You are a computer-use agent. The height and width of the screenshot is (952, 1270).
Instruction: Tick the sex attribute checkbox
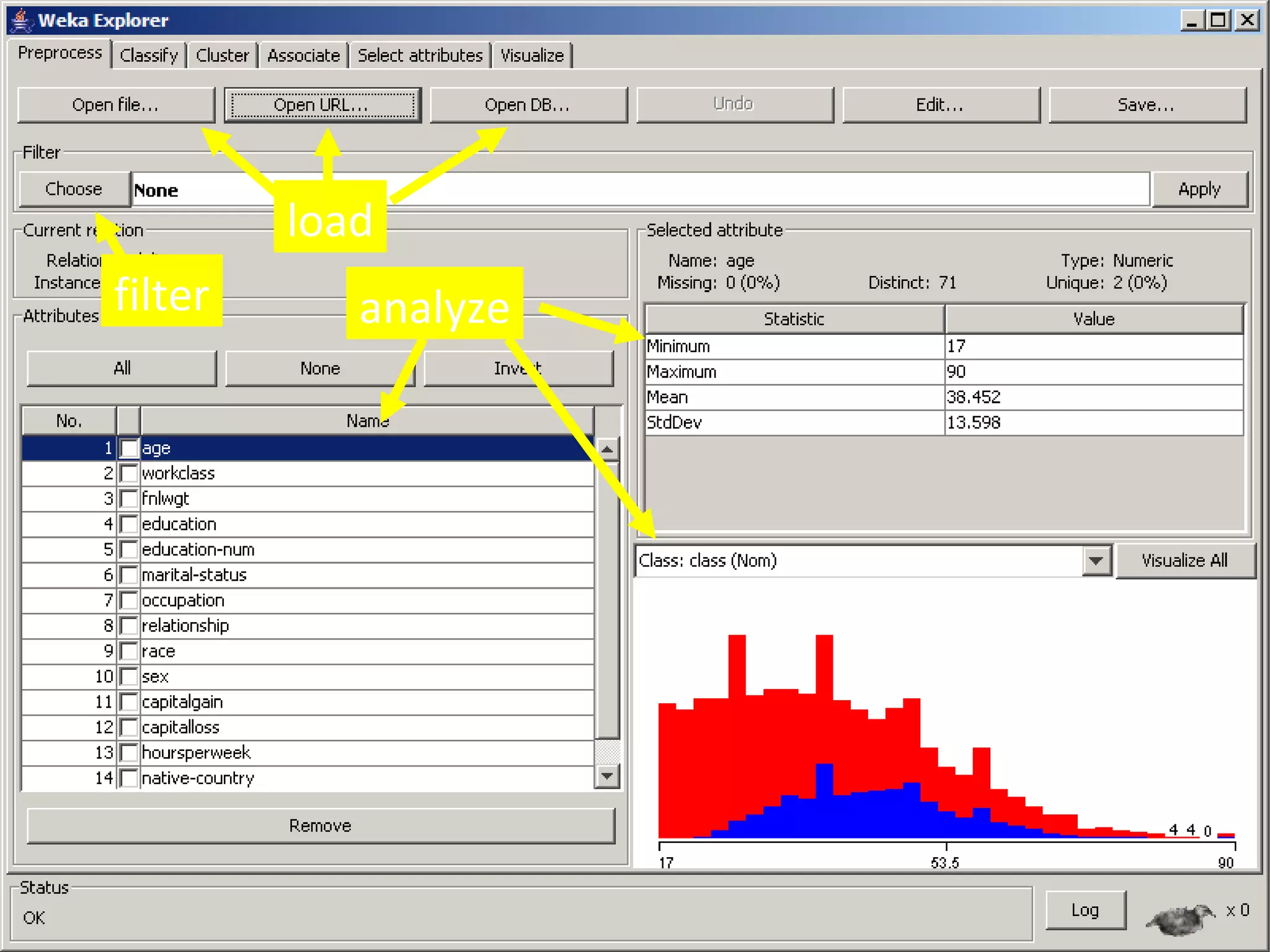(x=129, y=677)
